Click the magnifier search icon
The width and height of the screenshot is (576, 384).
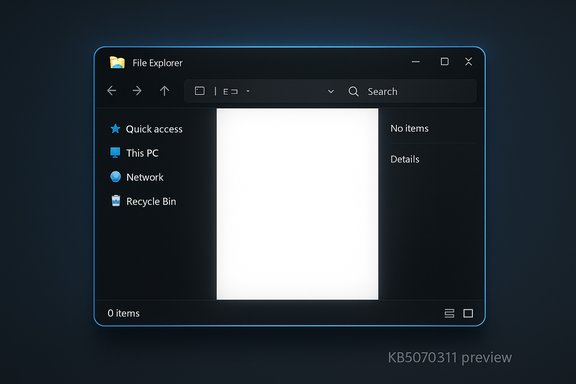point(353,91)
